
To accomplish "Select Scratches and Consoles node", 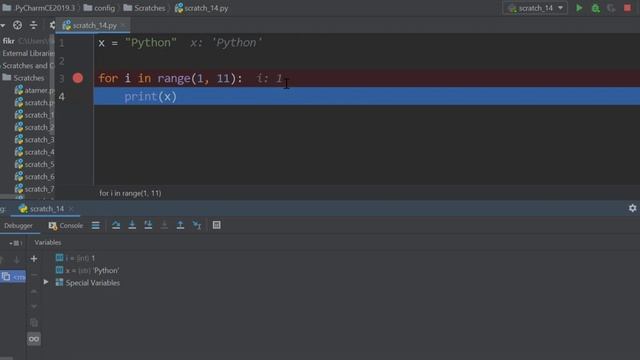I will pyautogui.click(x=27, y=65).
